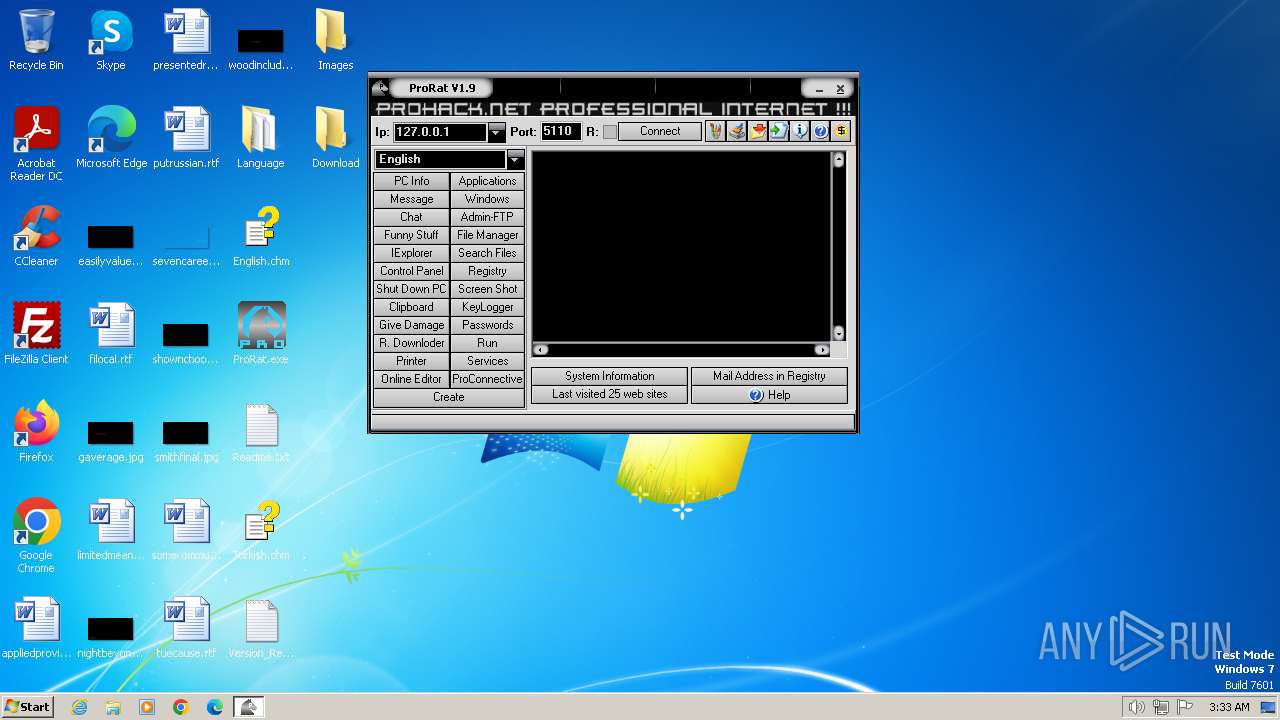Click the green arrow page toolbar icon
The height and width of the screenshot is (720, 1280).
point(778,131)
